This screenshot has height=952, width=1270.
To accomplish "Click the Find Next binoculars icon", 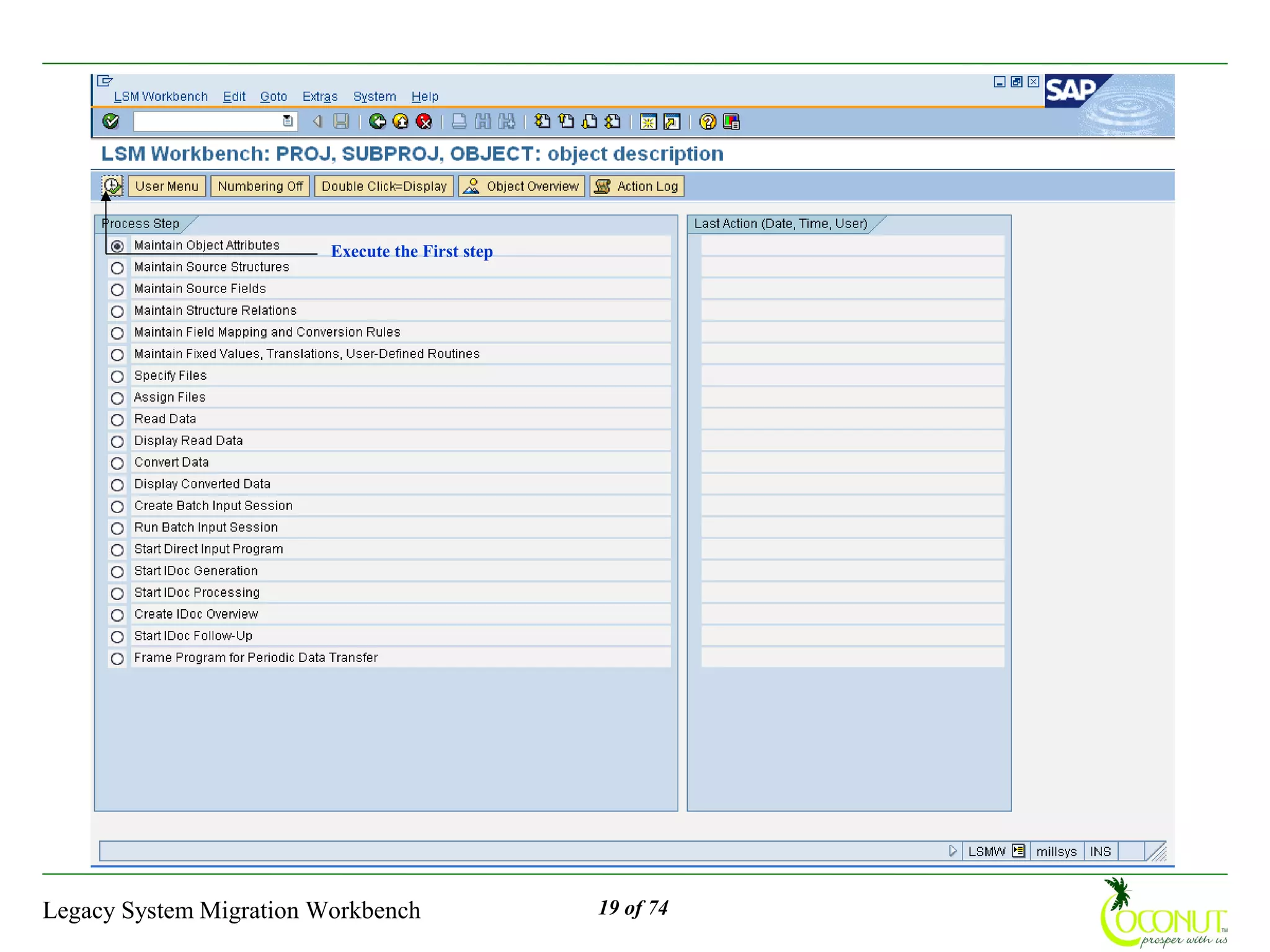I will pos(507,121).
